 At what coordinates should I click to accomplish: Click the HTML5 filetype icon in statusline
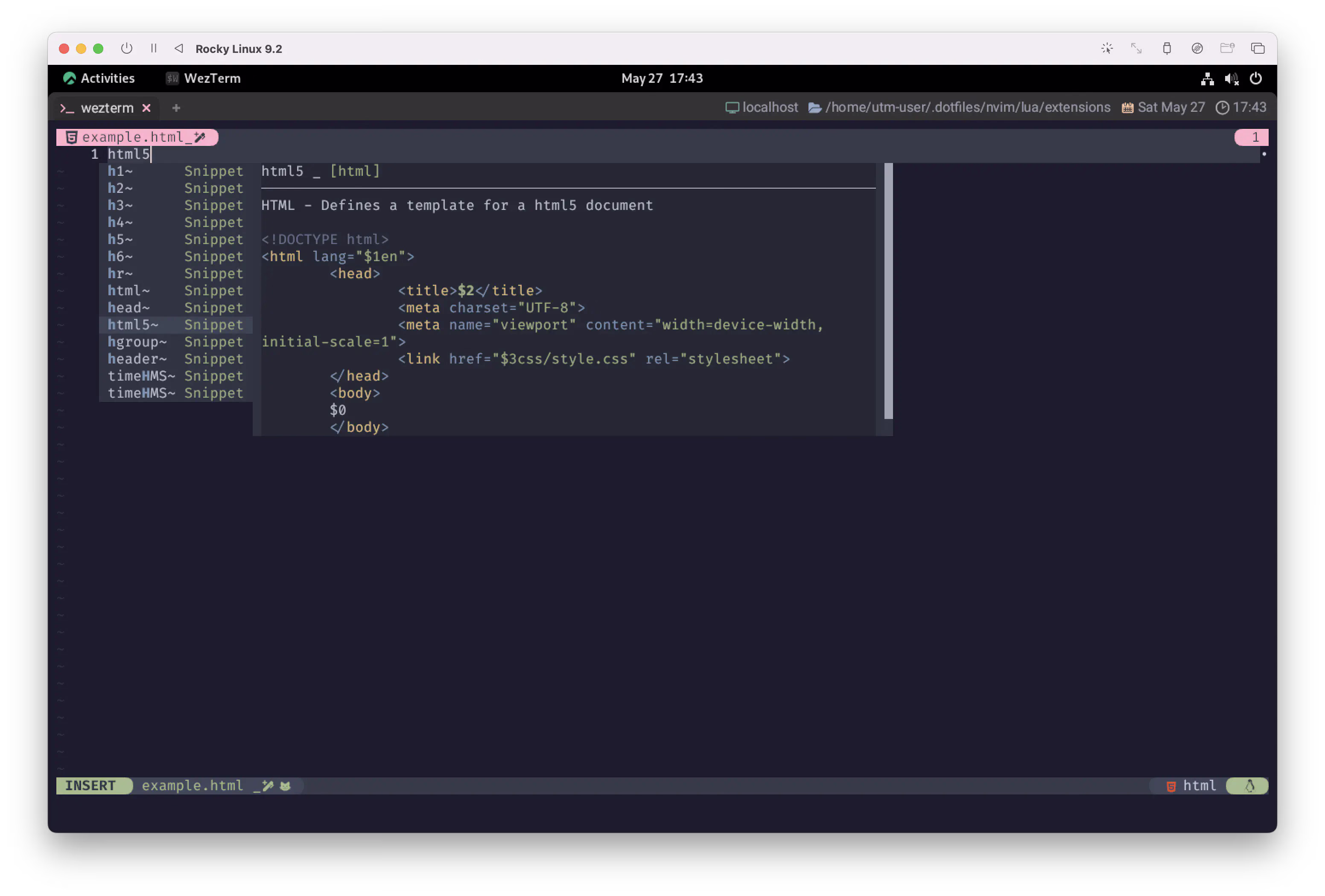tap(1171, 787)
